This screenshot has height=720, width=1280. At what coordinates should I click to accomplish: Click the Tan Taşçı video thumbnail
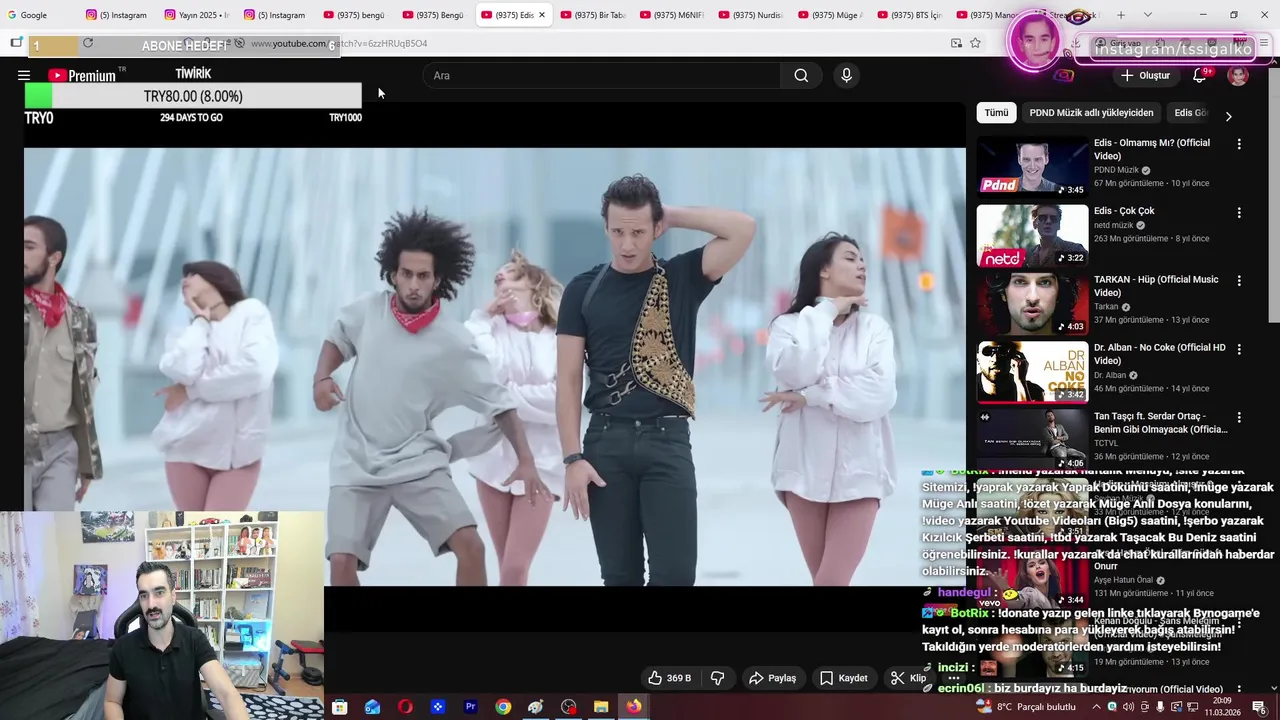click(1032, 439)
